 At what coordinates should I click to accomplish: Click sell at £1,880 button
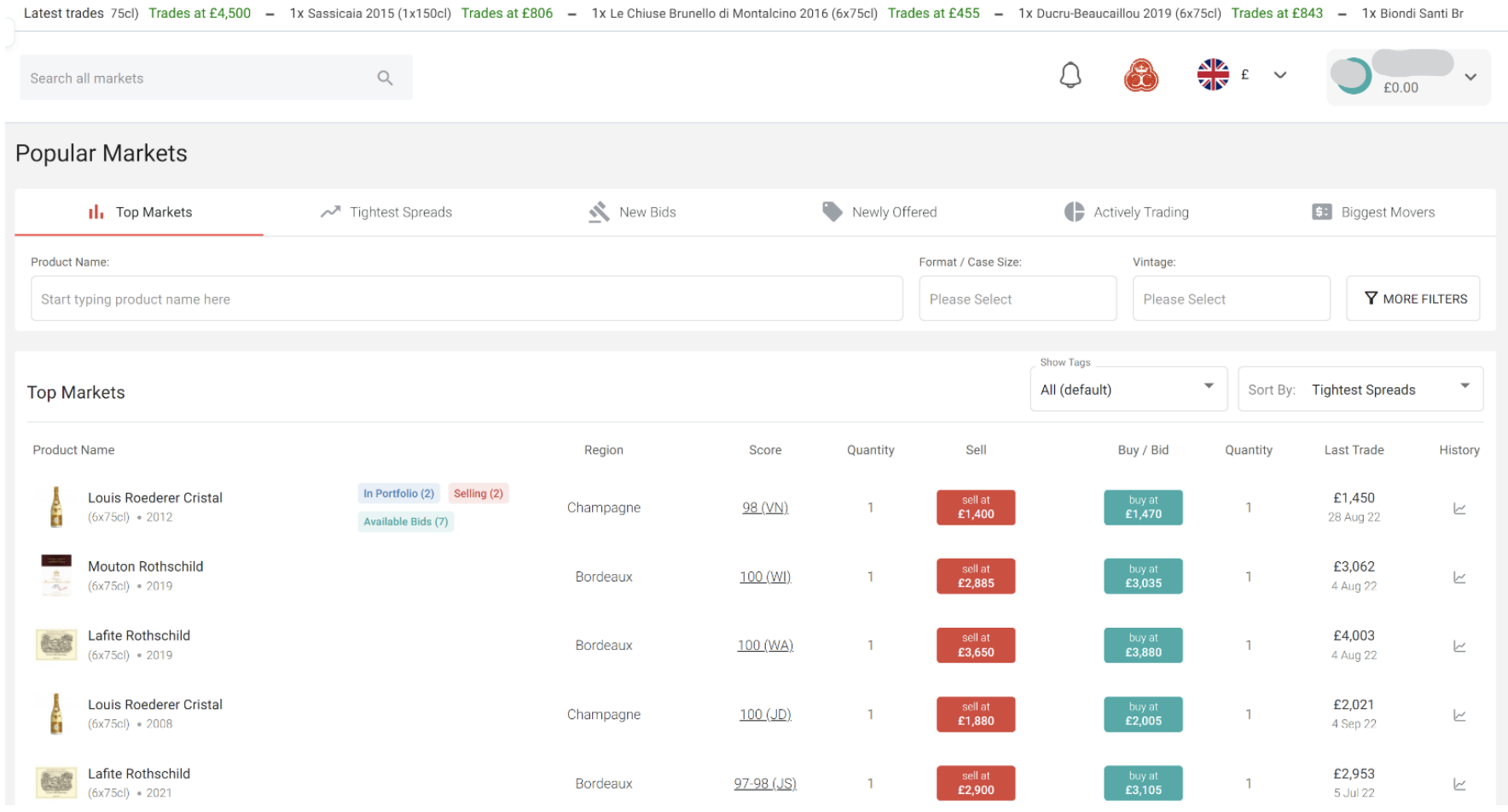click(x=976, y=715)
